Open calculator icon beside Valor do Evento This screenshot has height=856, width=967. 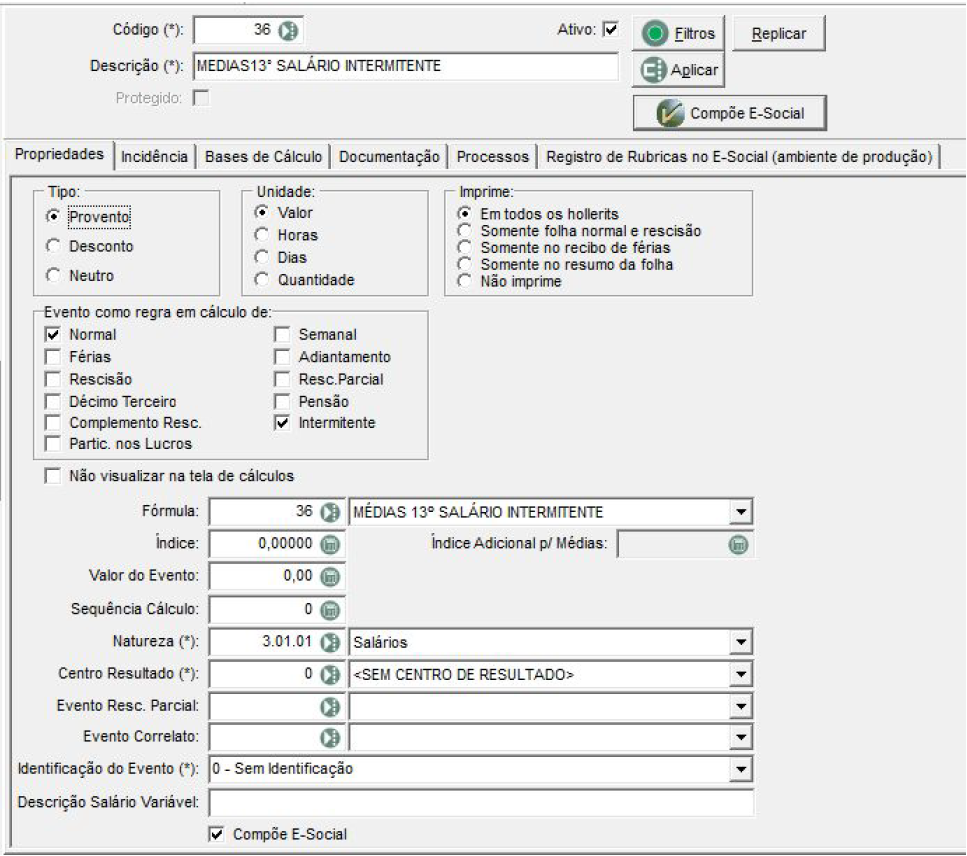point(330,577)
